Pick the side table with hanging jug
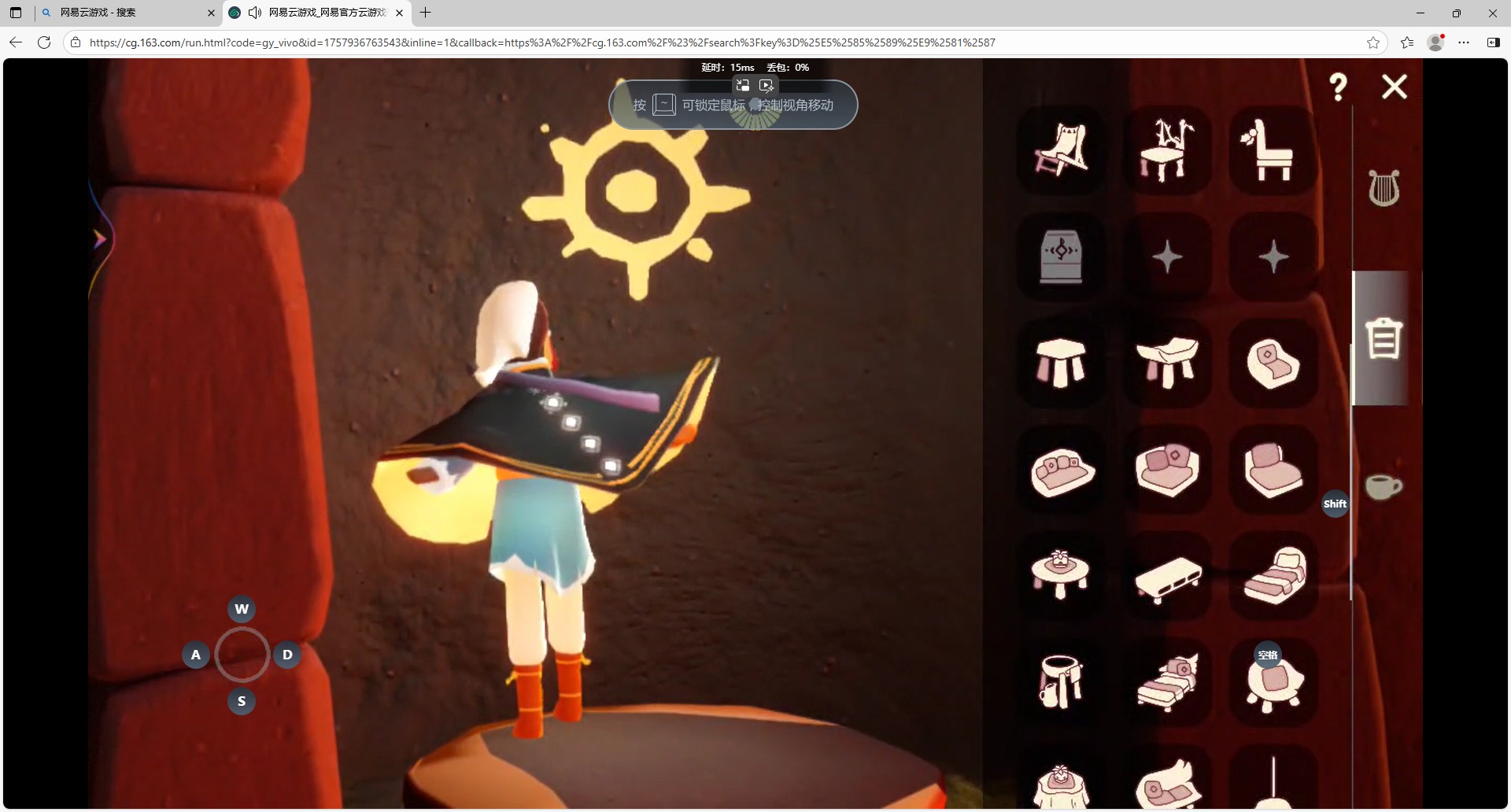1511x812 pixels. click(1061, 682)
